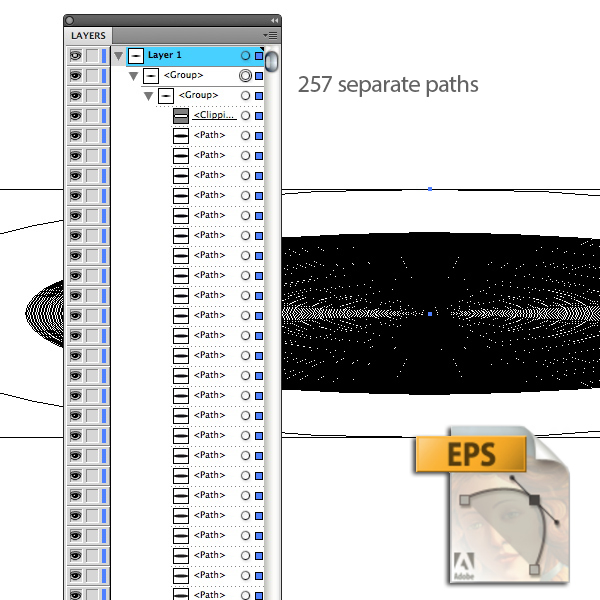Click the <Clippi...> clipping path thumbnail
Screen dimensions: 600x600
pos(181,116)
